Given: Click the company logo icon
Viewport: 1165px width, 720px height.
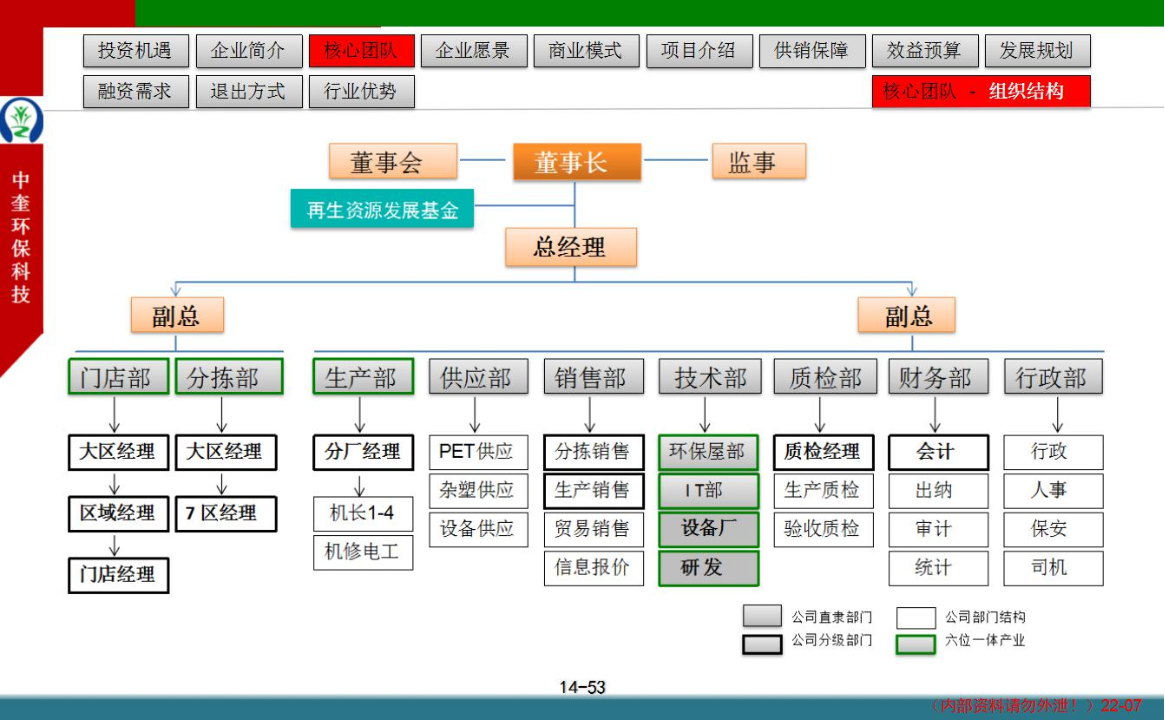Looking at the screenshot, I should (21, 120).
